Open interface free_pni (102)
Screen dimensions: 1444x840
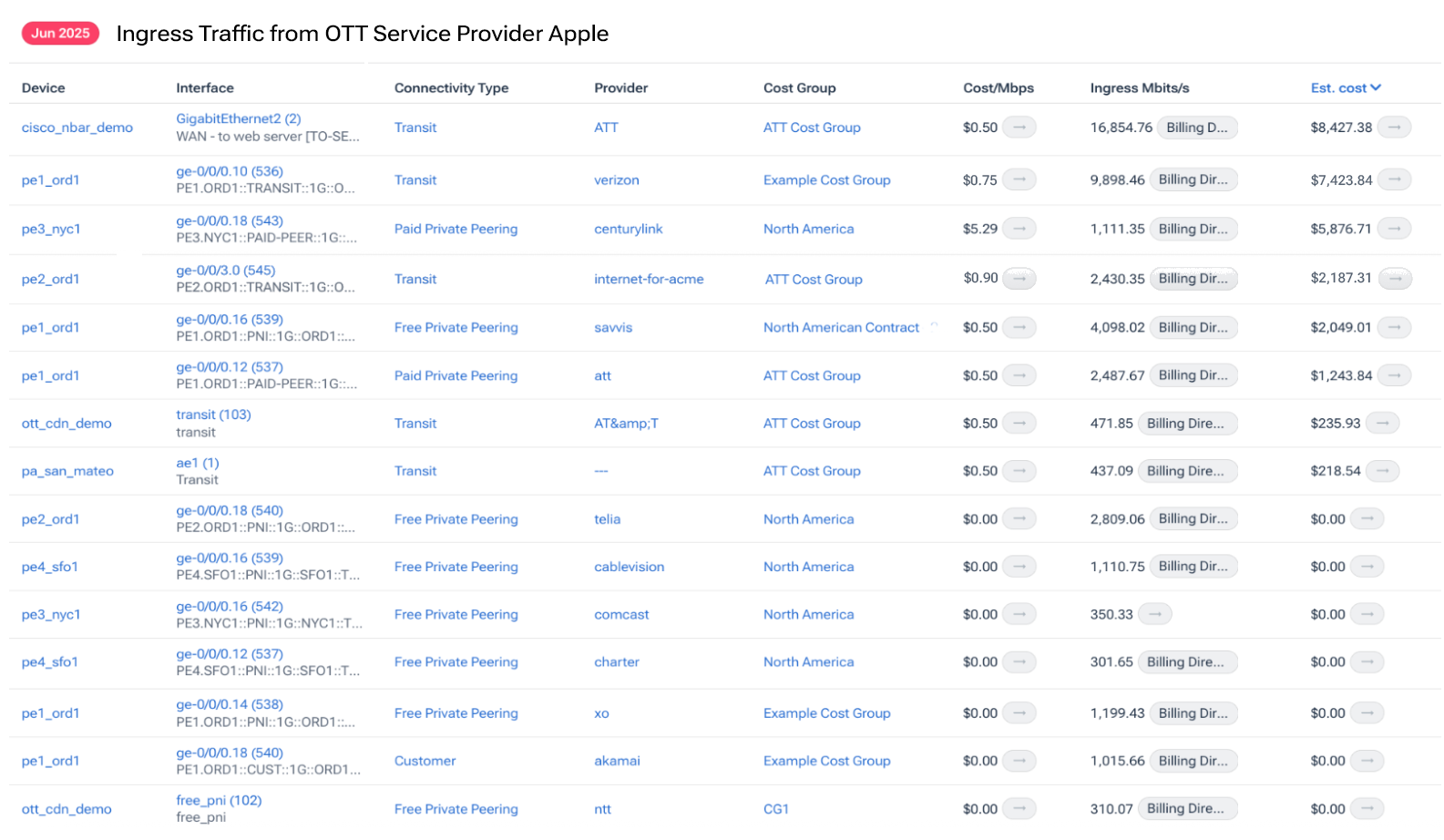click(219, 800)
